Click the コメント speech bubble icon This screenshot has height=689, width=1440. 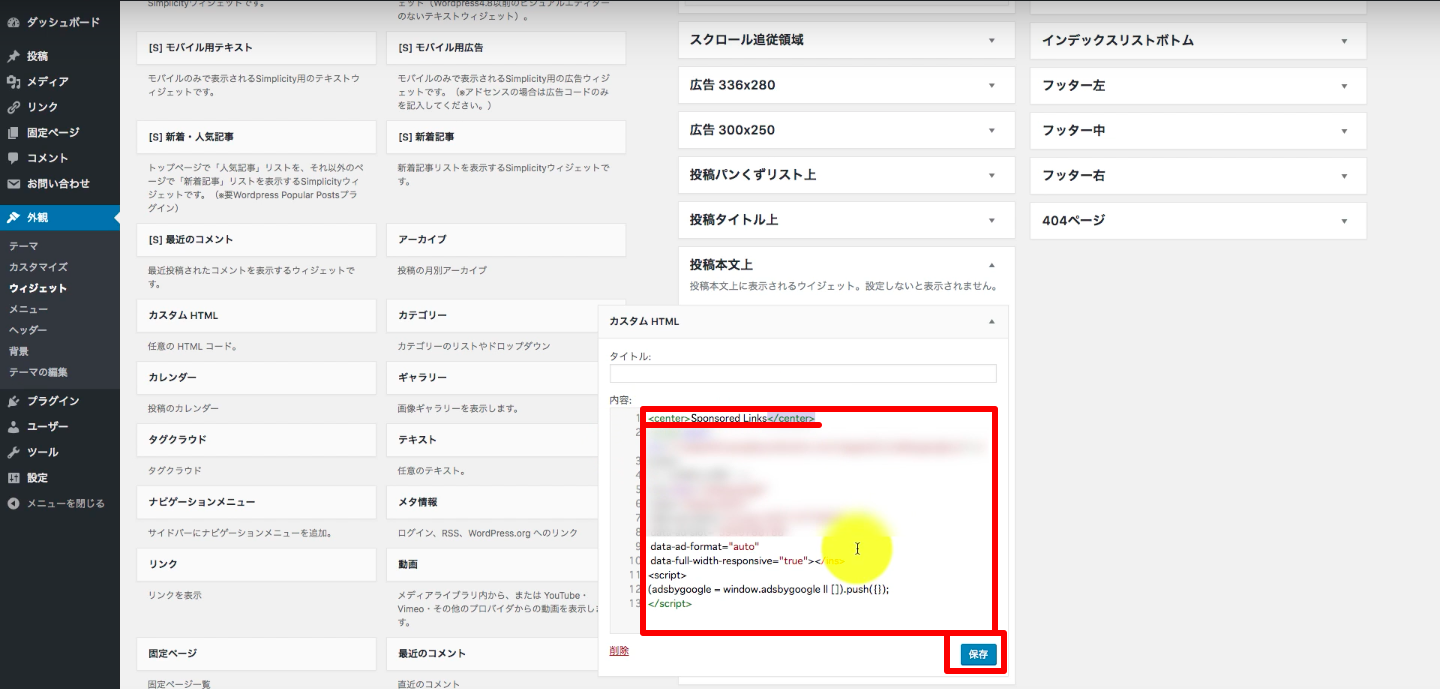[x=13, y=158]
